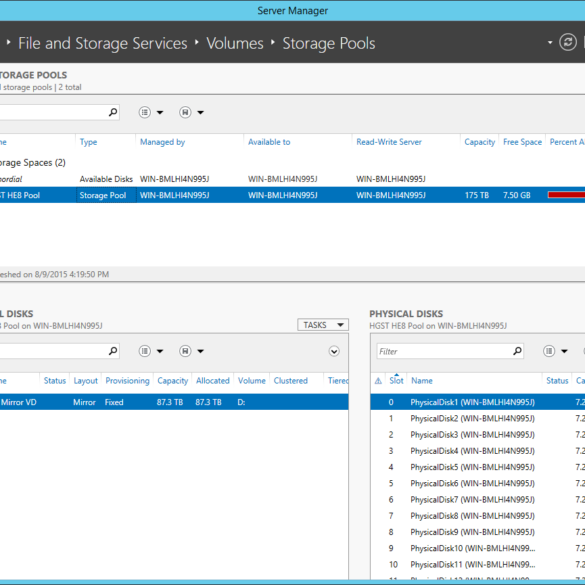The image size is (585, 585).
Task: Expand dropdown arrow beside Storage Pools list options
Action: coord(160,112)
